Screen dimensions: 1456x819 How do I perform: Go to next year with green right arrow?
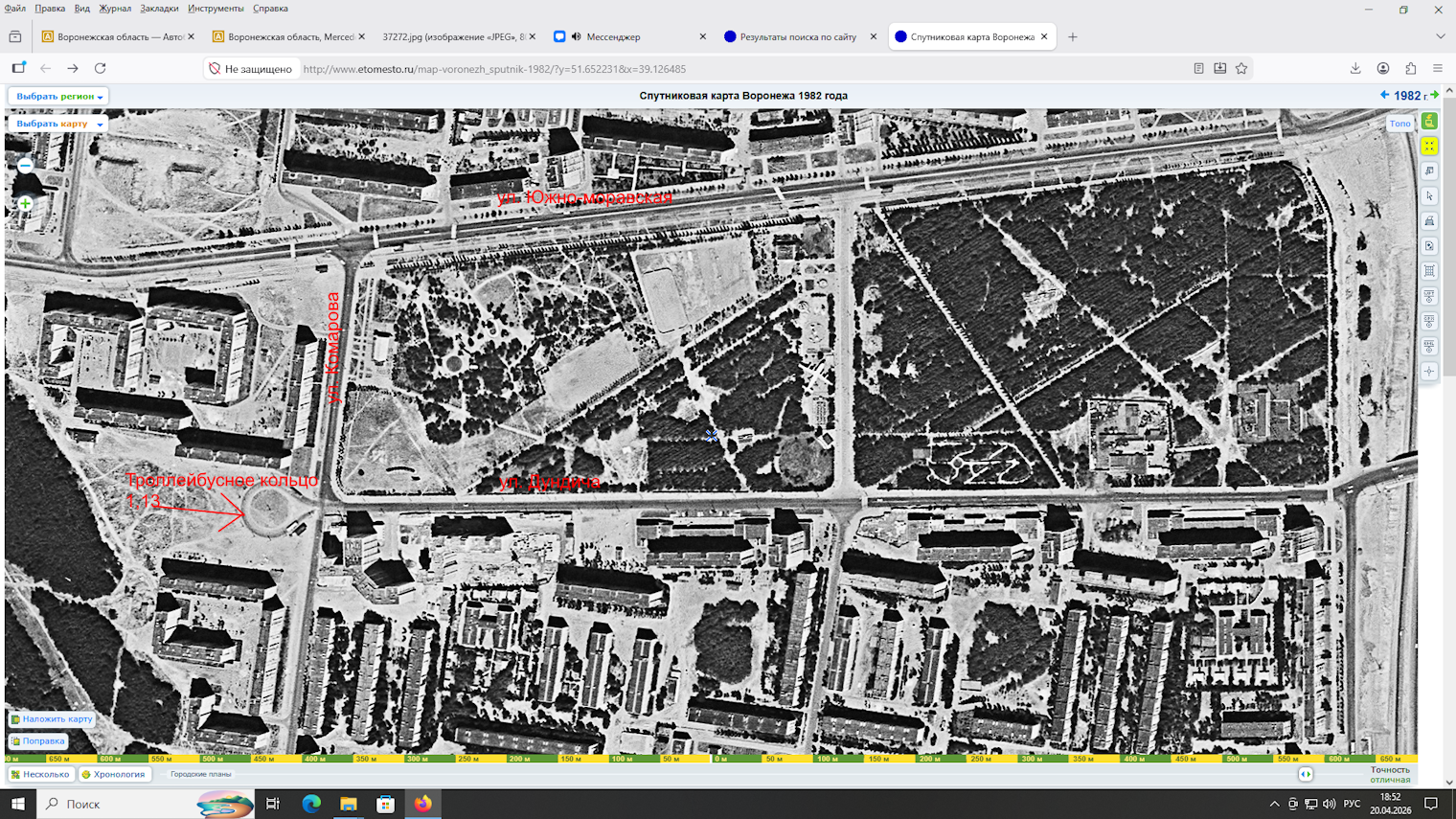[x=1434, y=95]
